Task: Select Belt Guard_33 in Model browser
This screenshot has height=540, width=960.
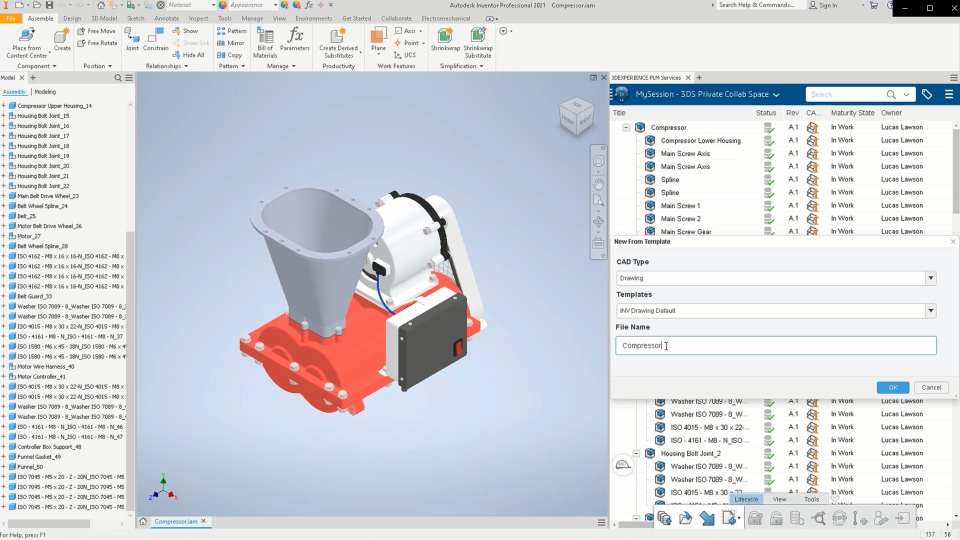Action: [x=34, y=296]
